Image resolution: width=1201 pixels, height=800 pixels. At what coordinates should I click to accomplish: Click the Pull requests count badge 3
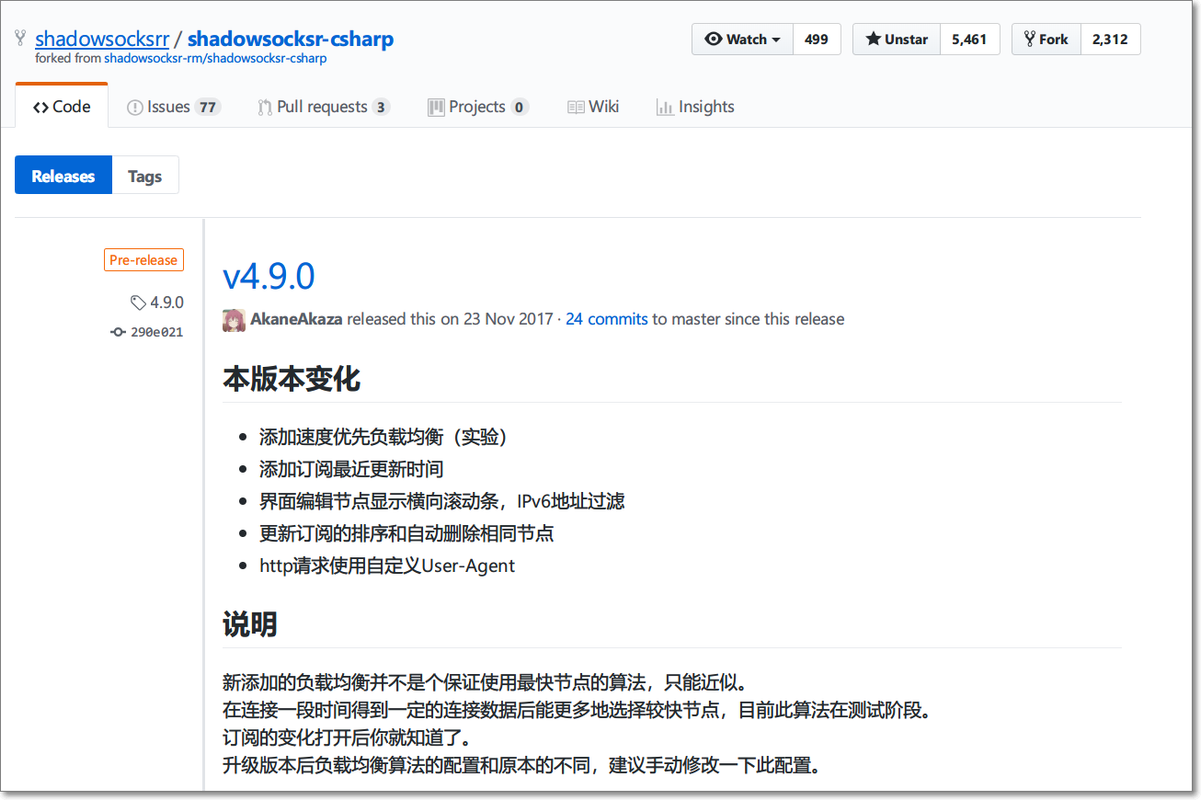point(381,108)
